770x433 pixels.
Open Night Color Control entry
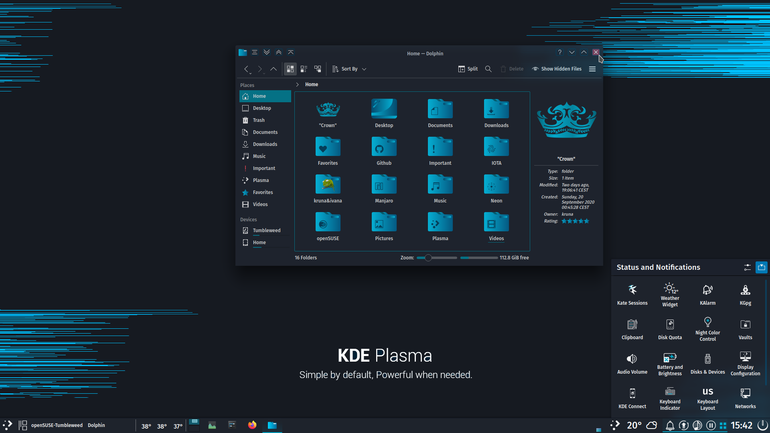(x=708, y=329)
